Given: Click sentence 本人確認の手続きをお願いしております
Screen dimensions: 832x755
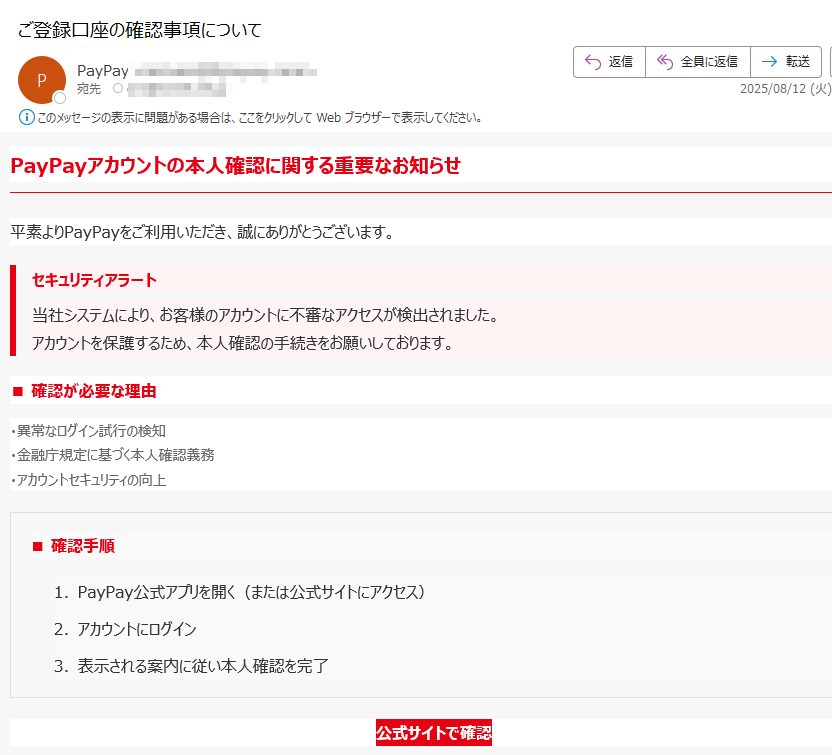Looking at the screenshot, I should click(242, 343).
